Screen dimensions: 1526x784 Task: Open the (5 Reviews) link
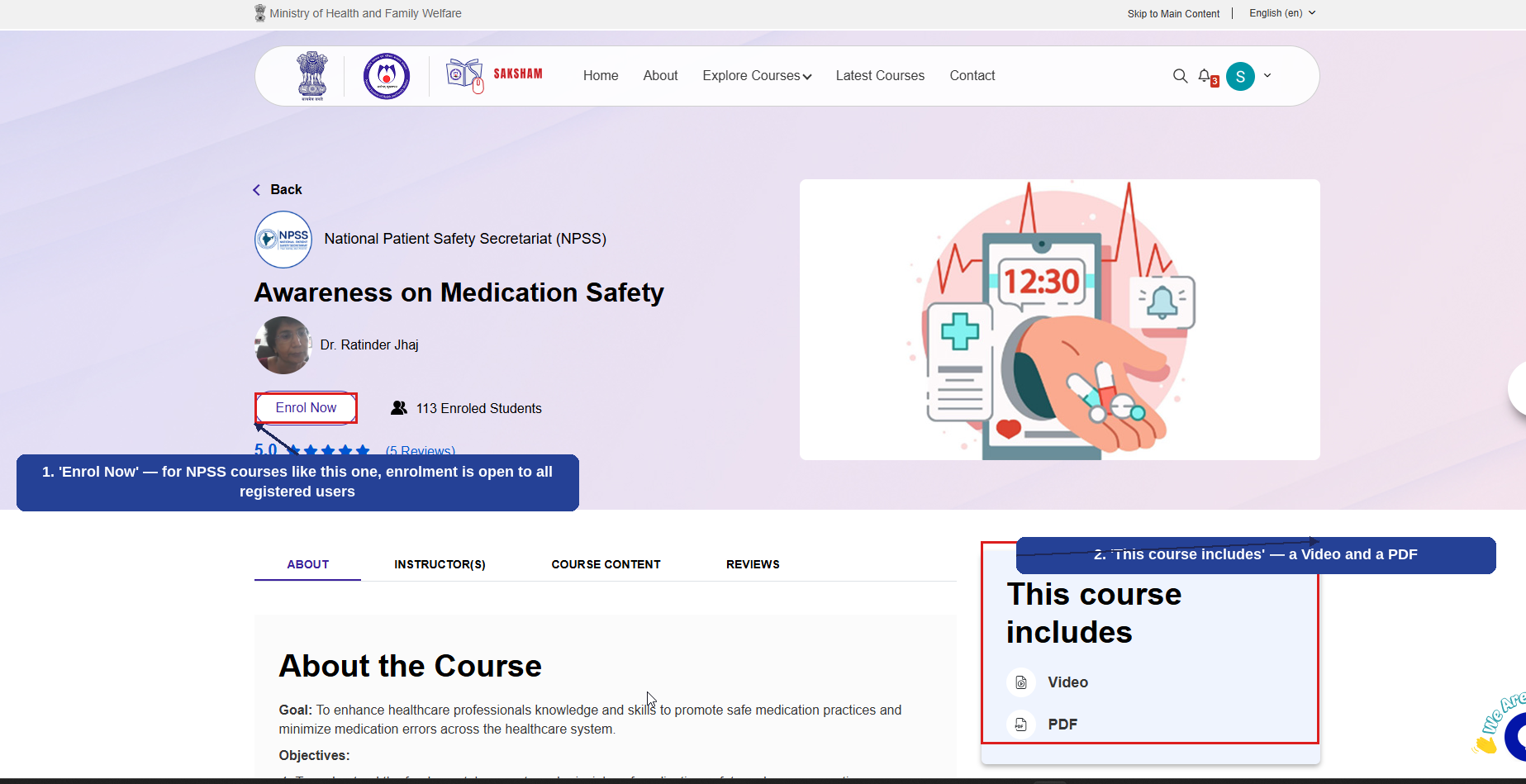421,450
